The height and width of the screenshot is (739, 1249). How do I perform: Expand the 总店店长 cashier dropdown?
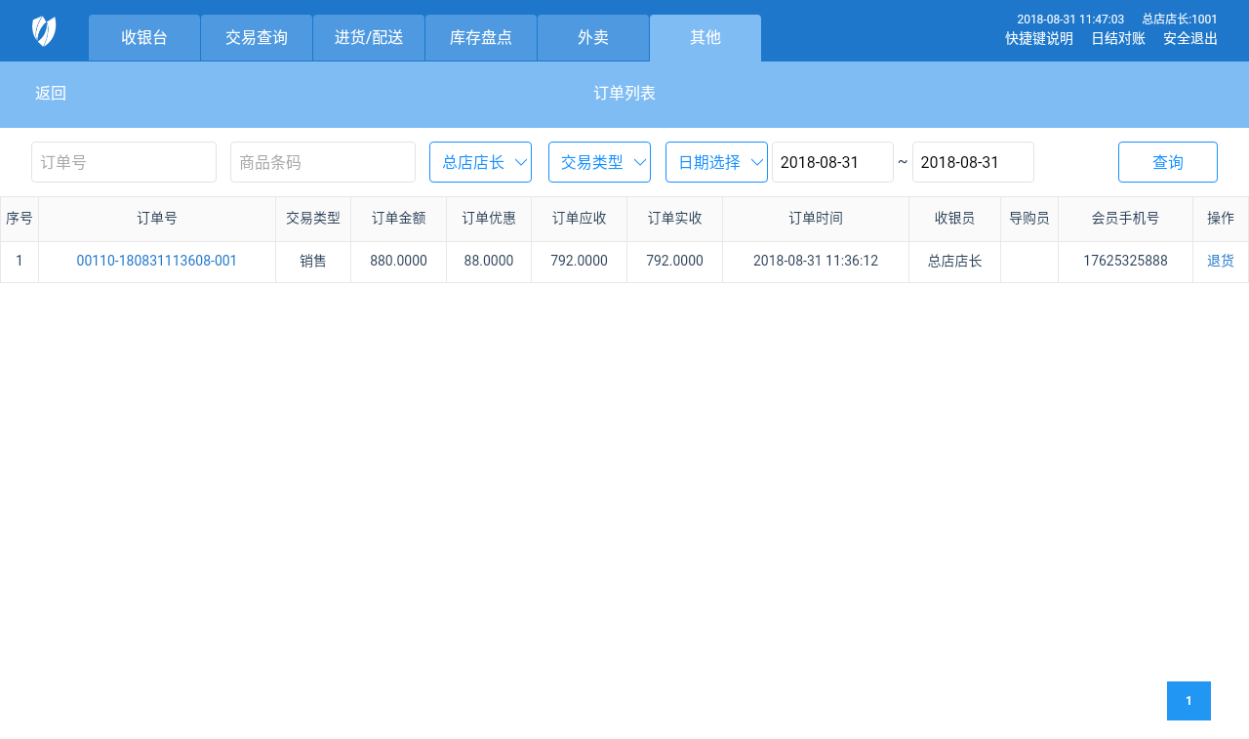point(480,162)
